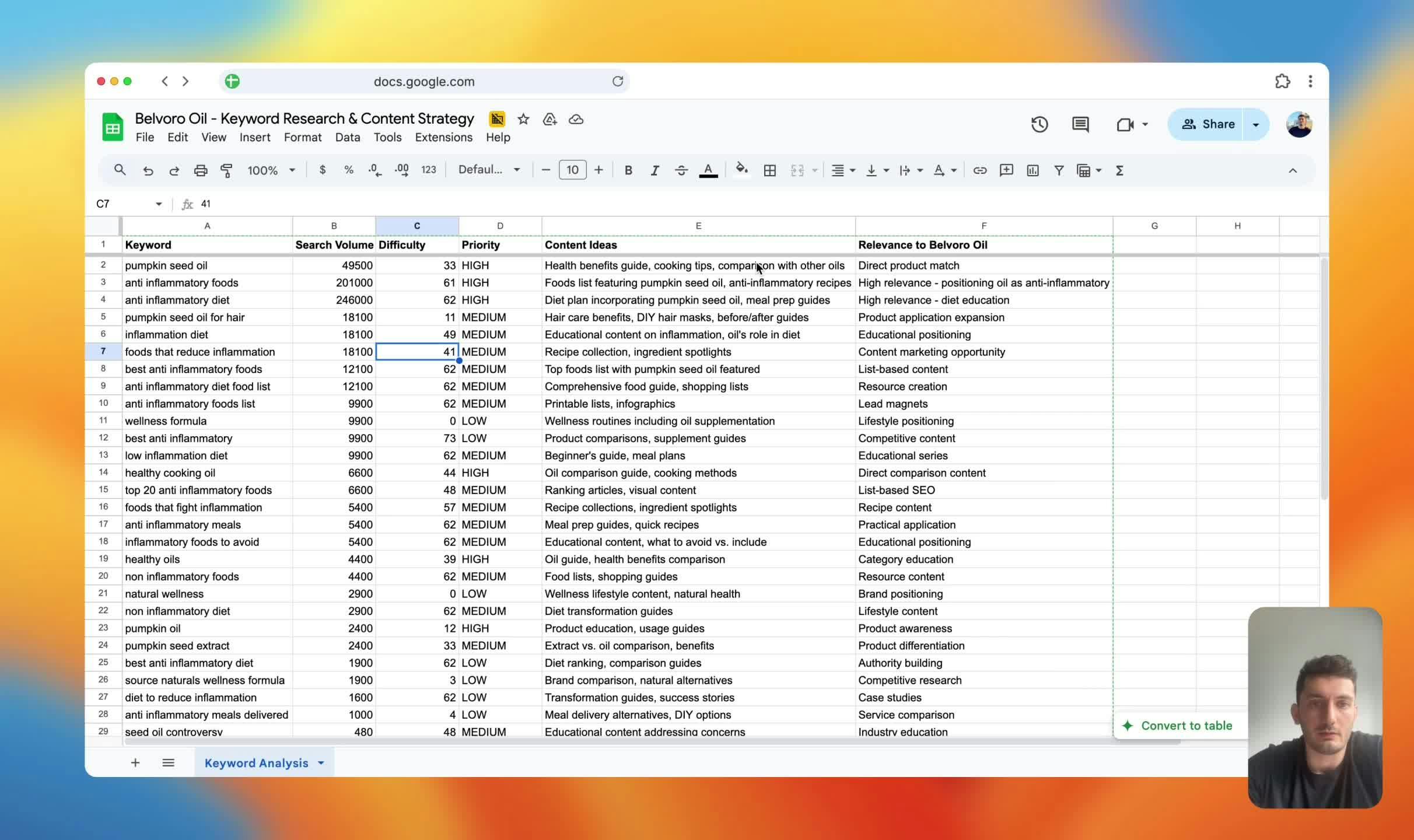Insert a link with chain icon
The width and height of the screenshot is (1414, 840).
pos(980,170)
